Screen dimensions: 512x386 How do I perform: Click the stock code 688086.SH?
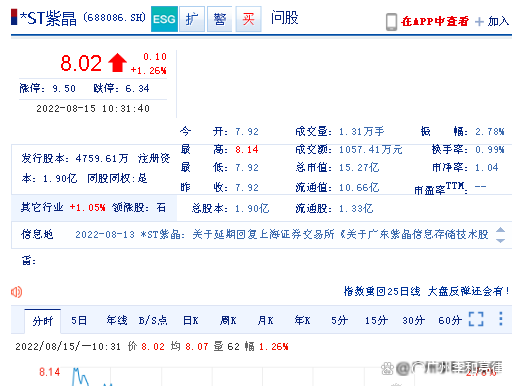coord(114,17)
